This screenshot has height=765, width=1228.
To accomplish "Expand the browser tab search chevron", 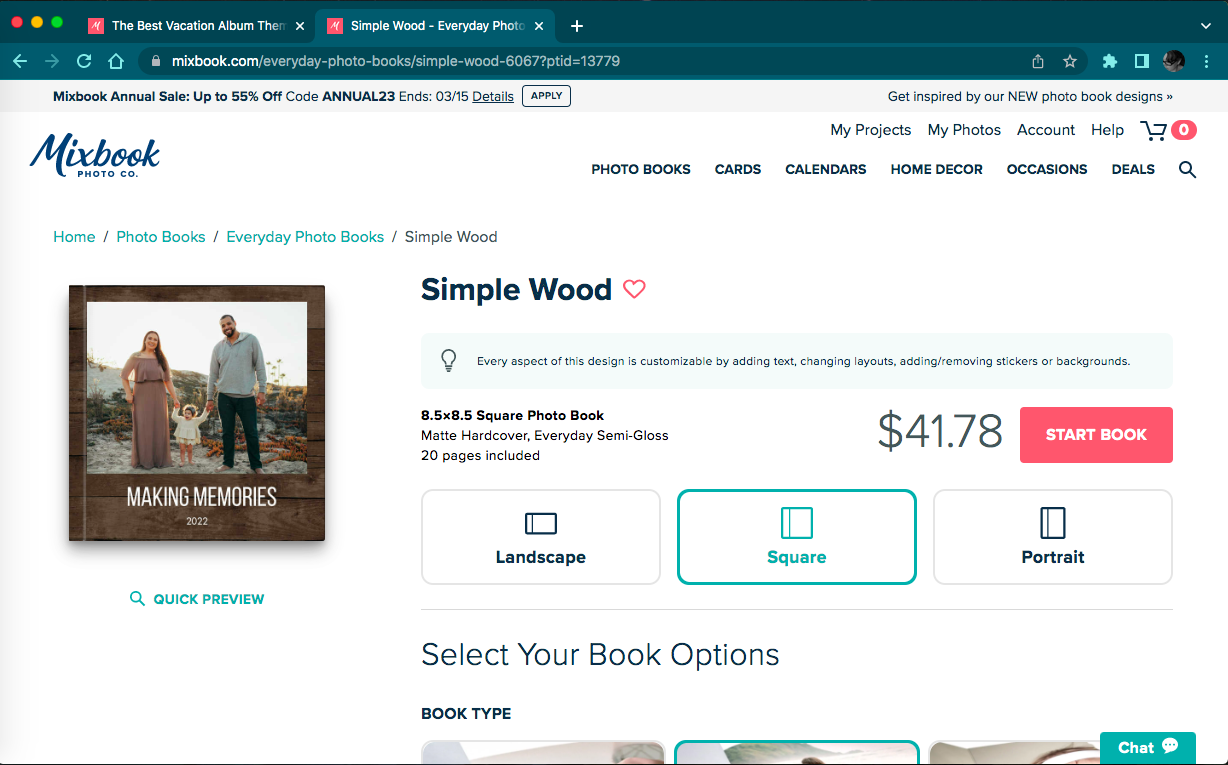I will click(x=1205, y=25).
